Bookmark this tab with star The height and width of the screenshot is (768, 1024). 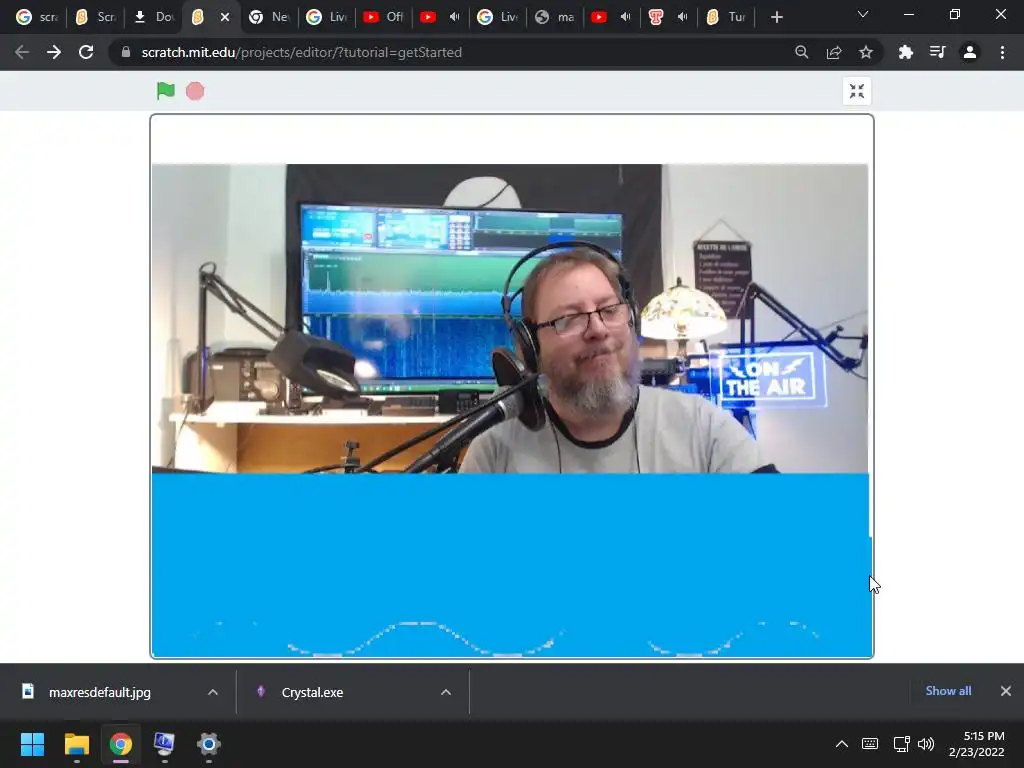click(865, 52)
